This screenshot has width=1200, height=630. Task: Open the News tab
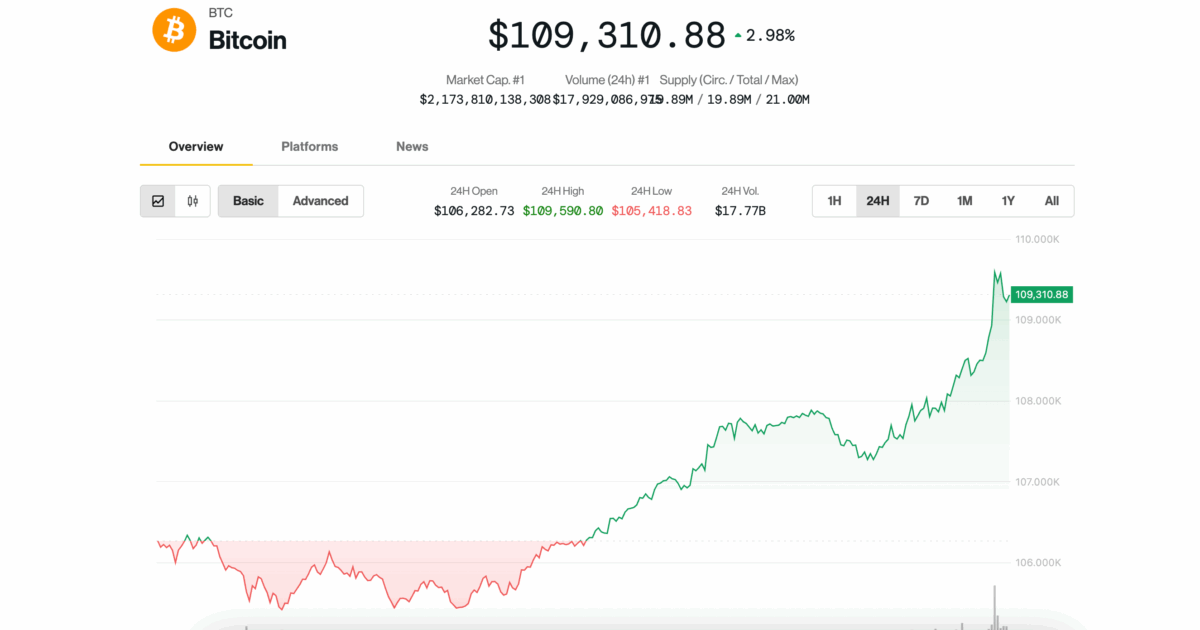tap(412, 147)
